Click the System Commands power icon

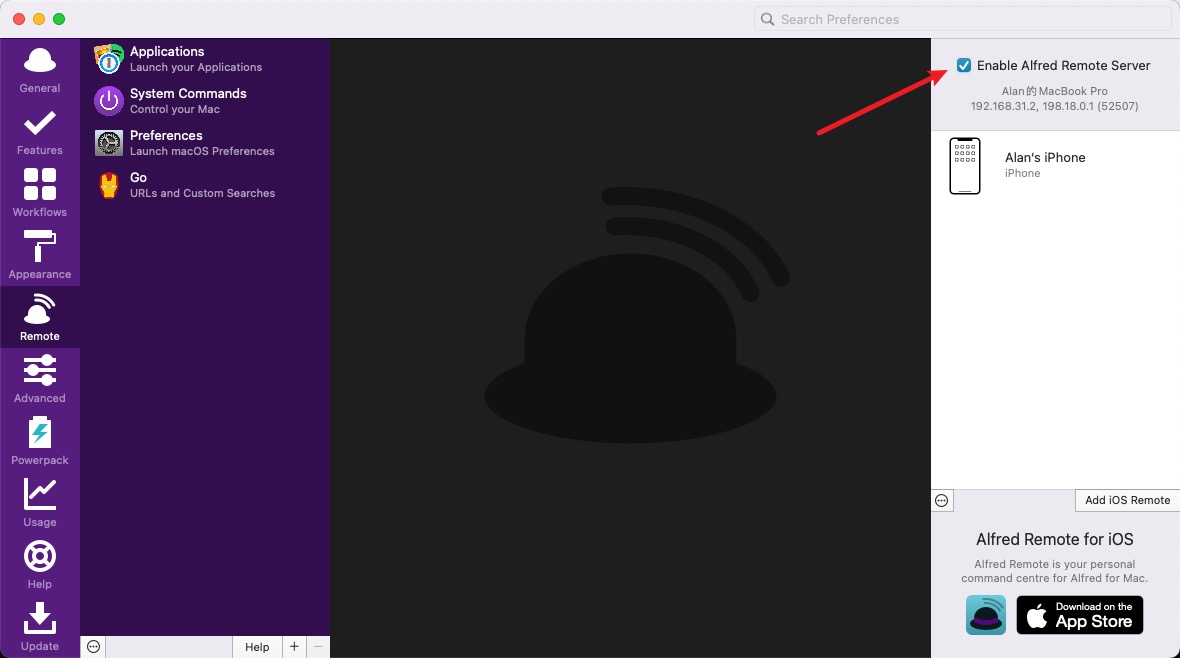tap(109, 101)
